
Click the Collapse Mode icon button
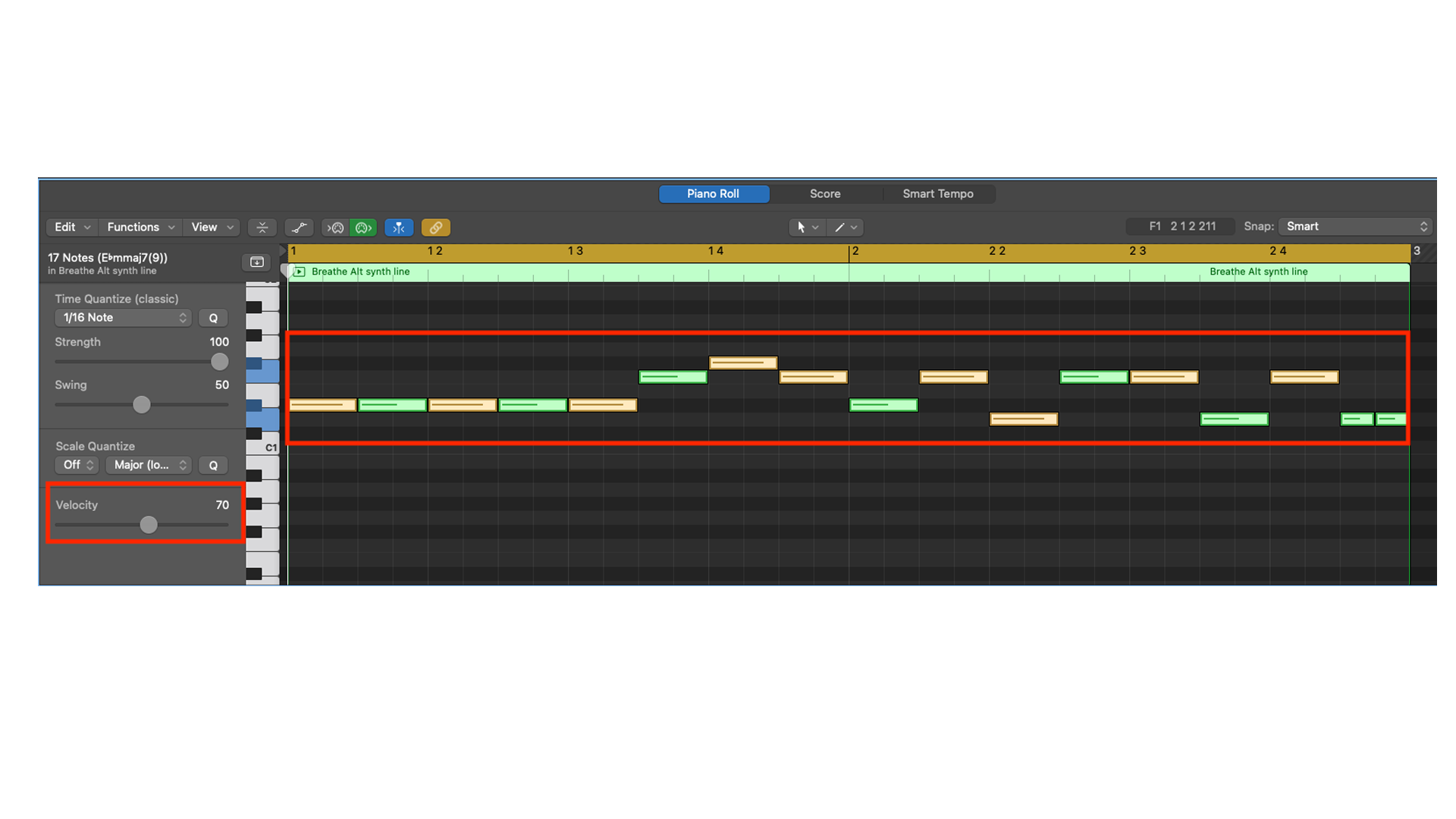point(262,227)
